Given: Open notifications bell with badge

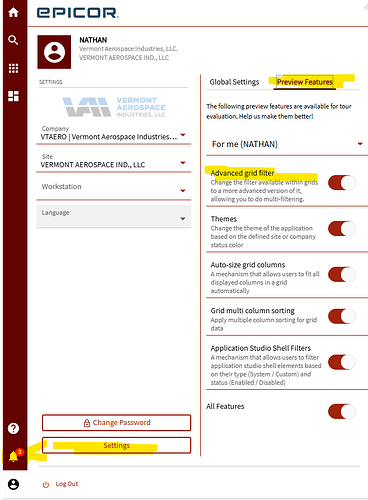Looking at the screenshot, I should [14, 456].
